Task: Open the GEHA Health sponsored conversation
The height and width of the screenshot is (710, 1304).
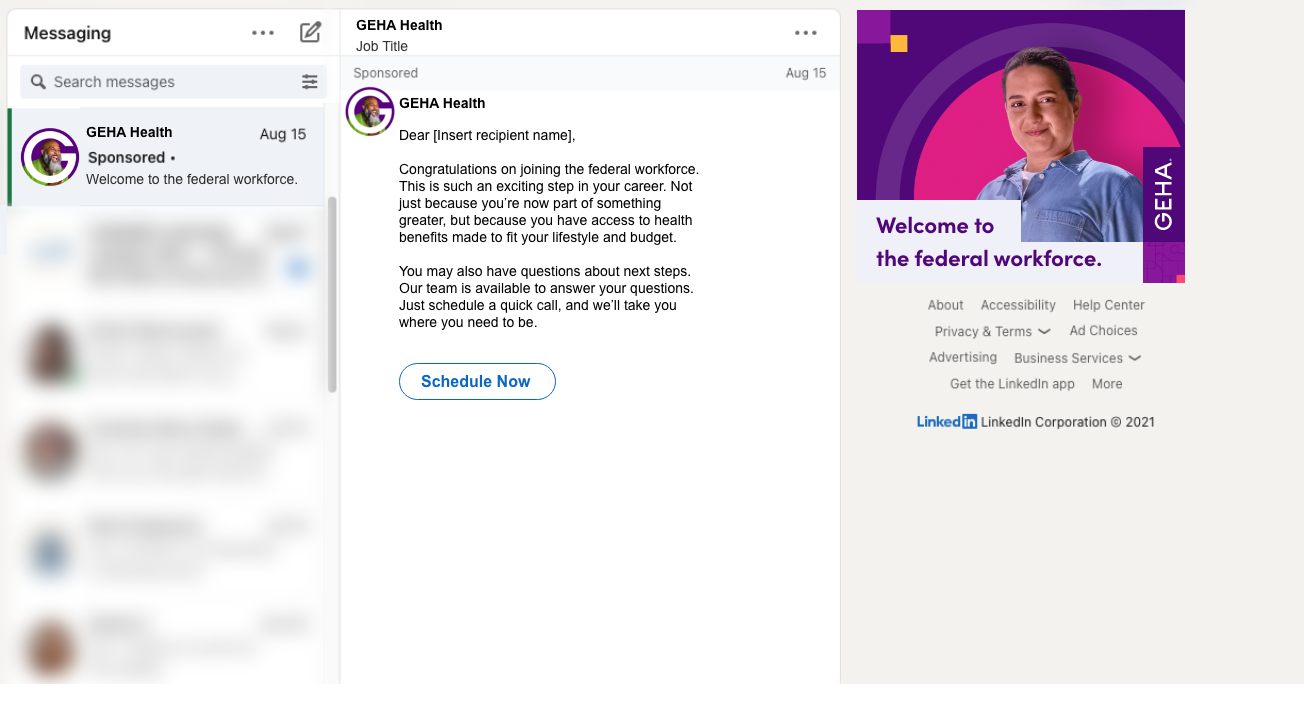Action: point(167,157)
